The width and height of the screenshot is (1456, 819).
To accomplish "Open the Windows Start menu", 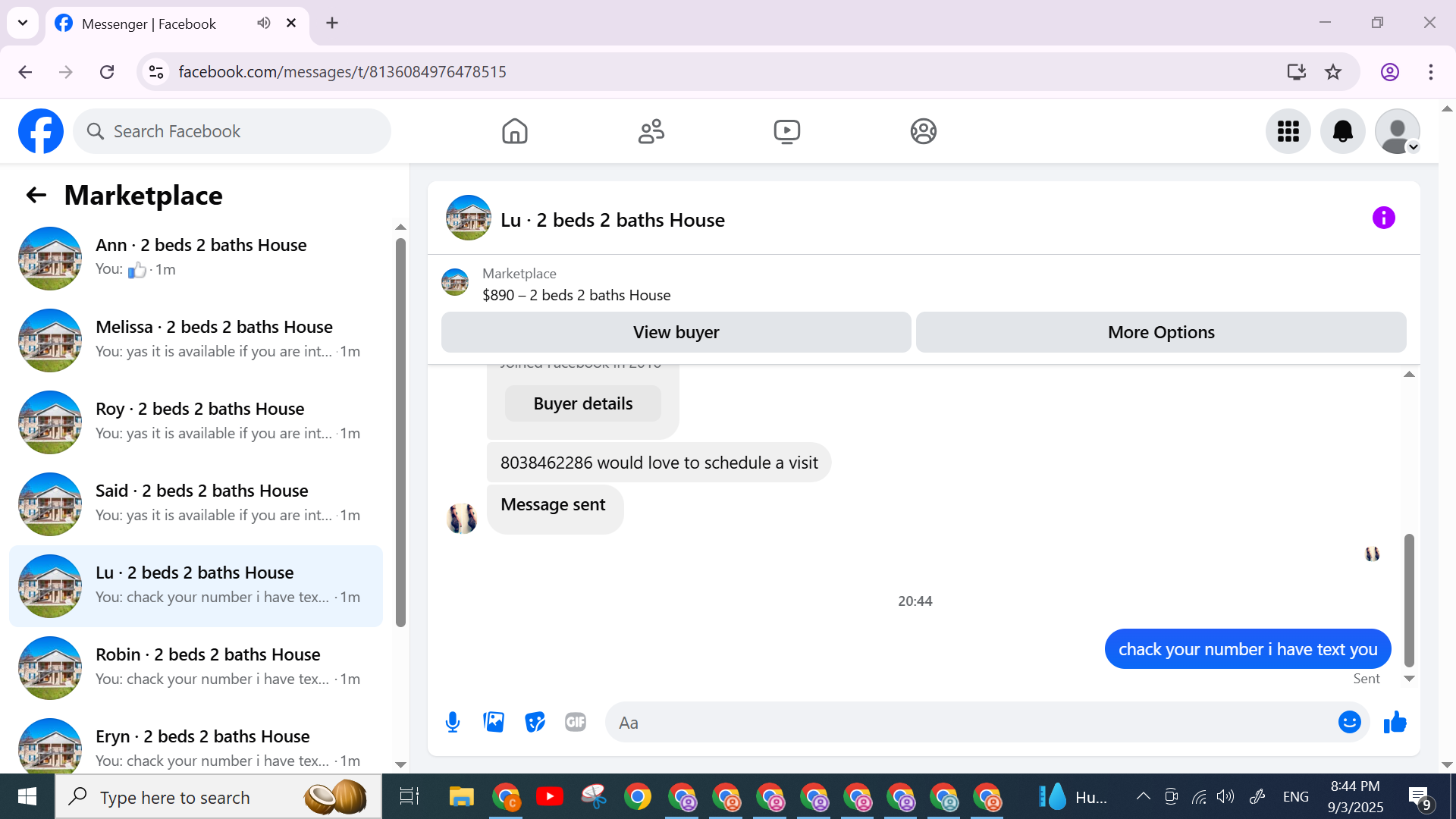I will pos(27,797).
